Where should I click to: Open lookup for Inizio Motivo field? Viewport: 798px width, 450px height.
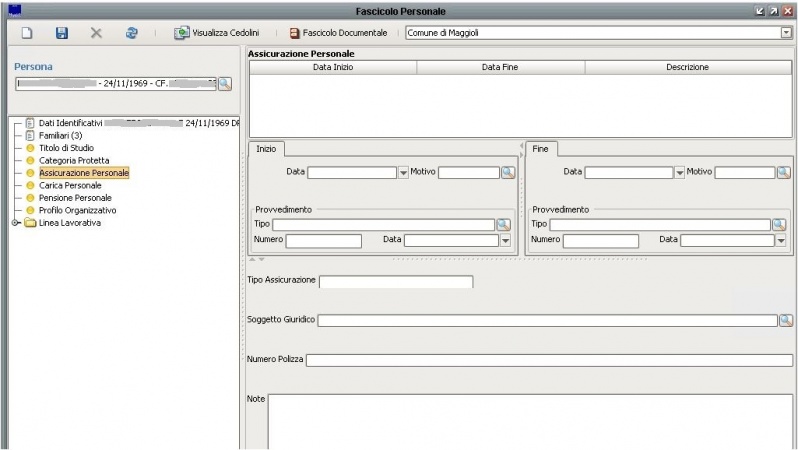coord(508,172)
